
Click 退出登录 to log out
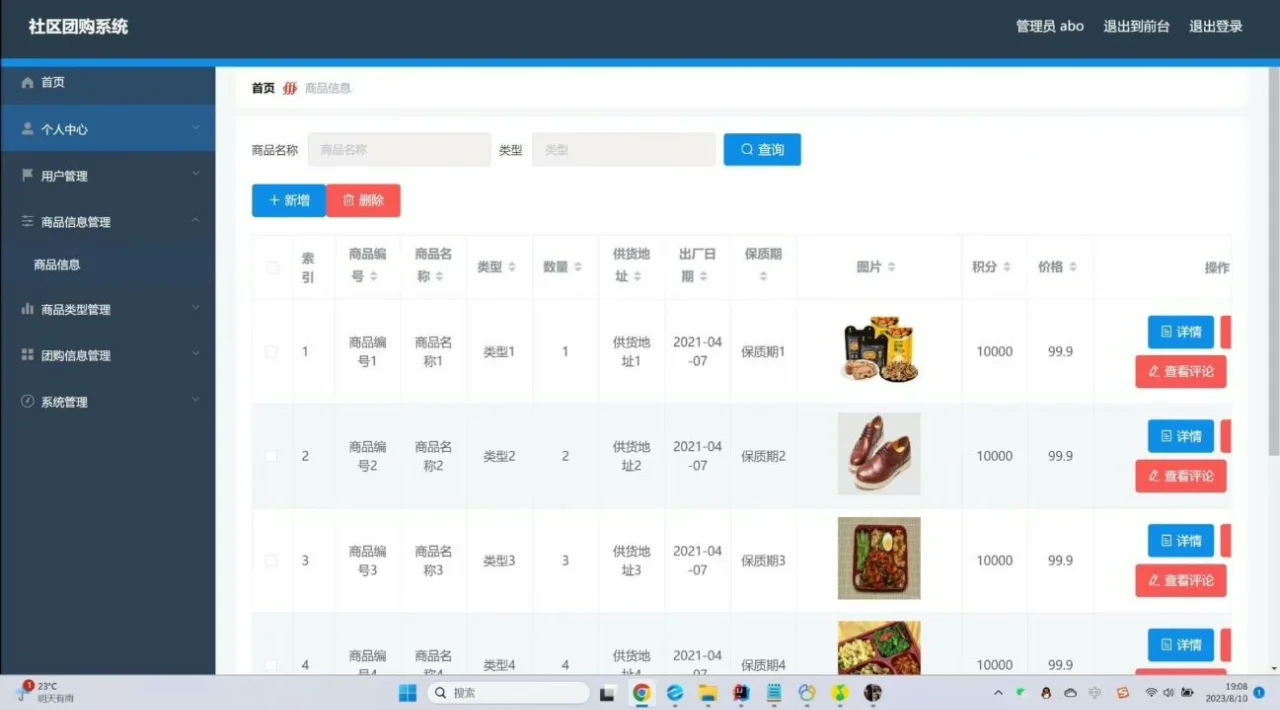pos(1216,27)
